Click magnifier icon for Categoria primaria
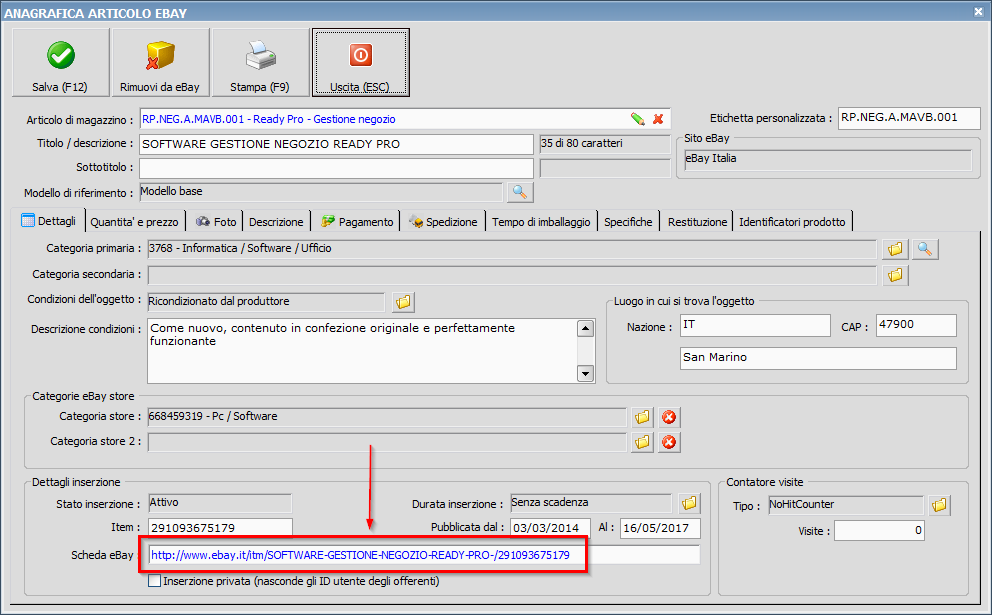Image resolution: width=992 pixels, height=615 pixels. (925, 249)
